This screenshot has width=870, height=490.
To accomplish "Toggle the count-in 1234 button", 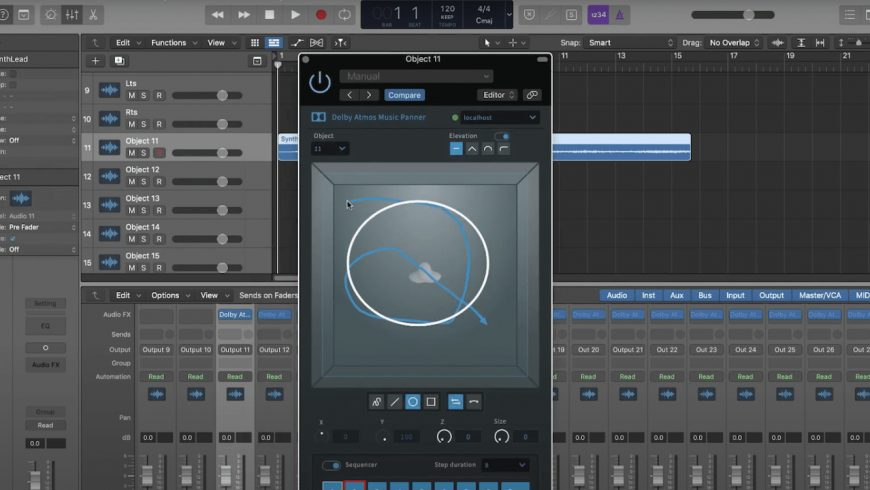I will click(x=598, y=15).
